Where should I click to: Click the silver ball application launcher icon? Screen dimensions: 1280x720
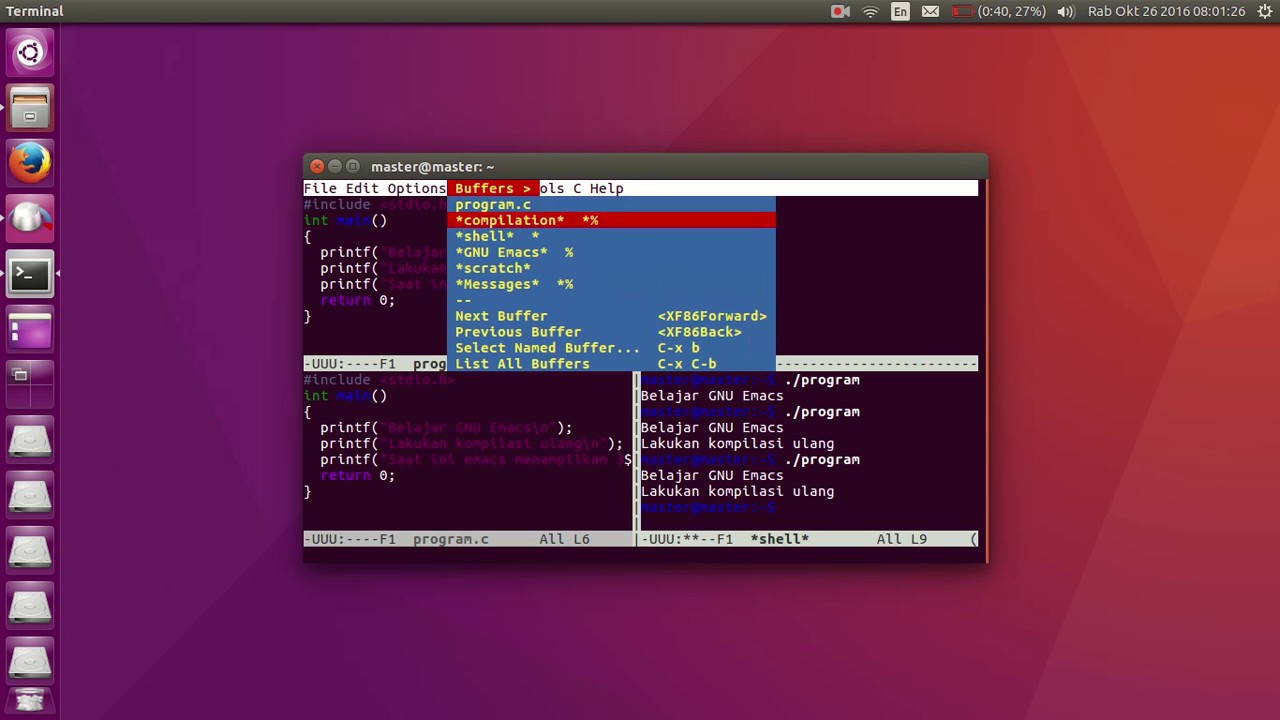coord(29,218)
